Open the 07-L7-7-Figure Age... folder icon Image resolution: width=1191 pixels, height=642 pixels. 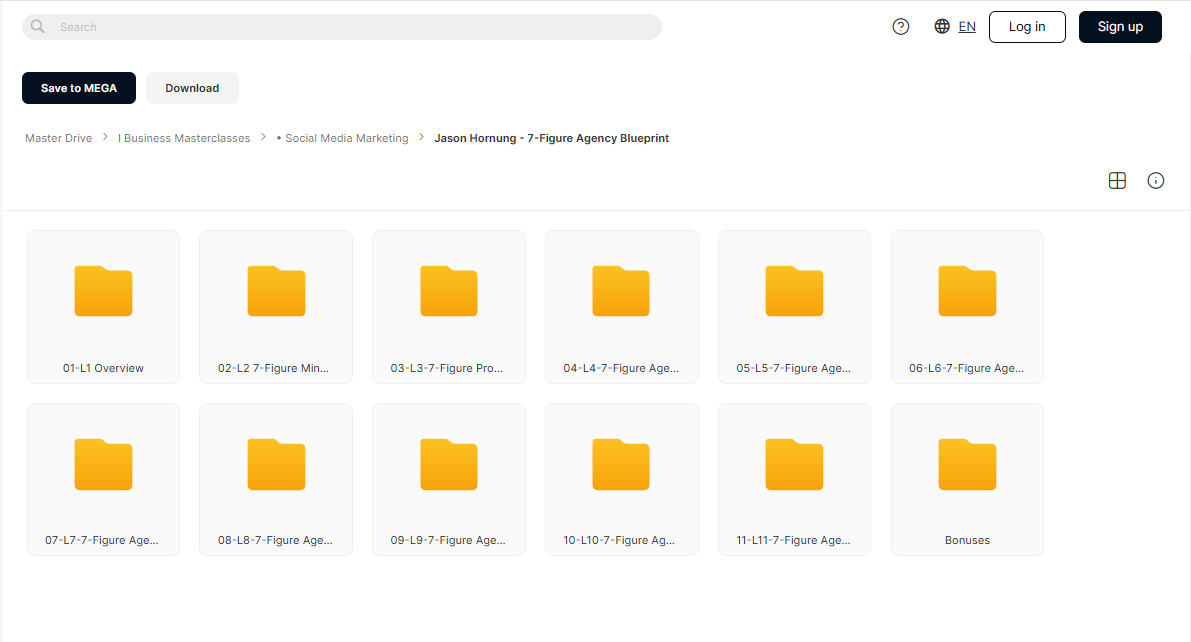tap(103, 464)
